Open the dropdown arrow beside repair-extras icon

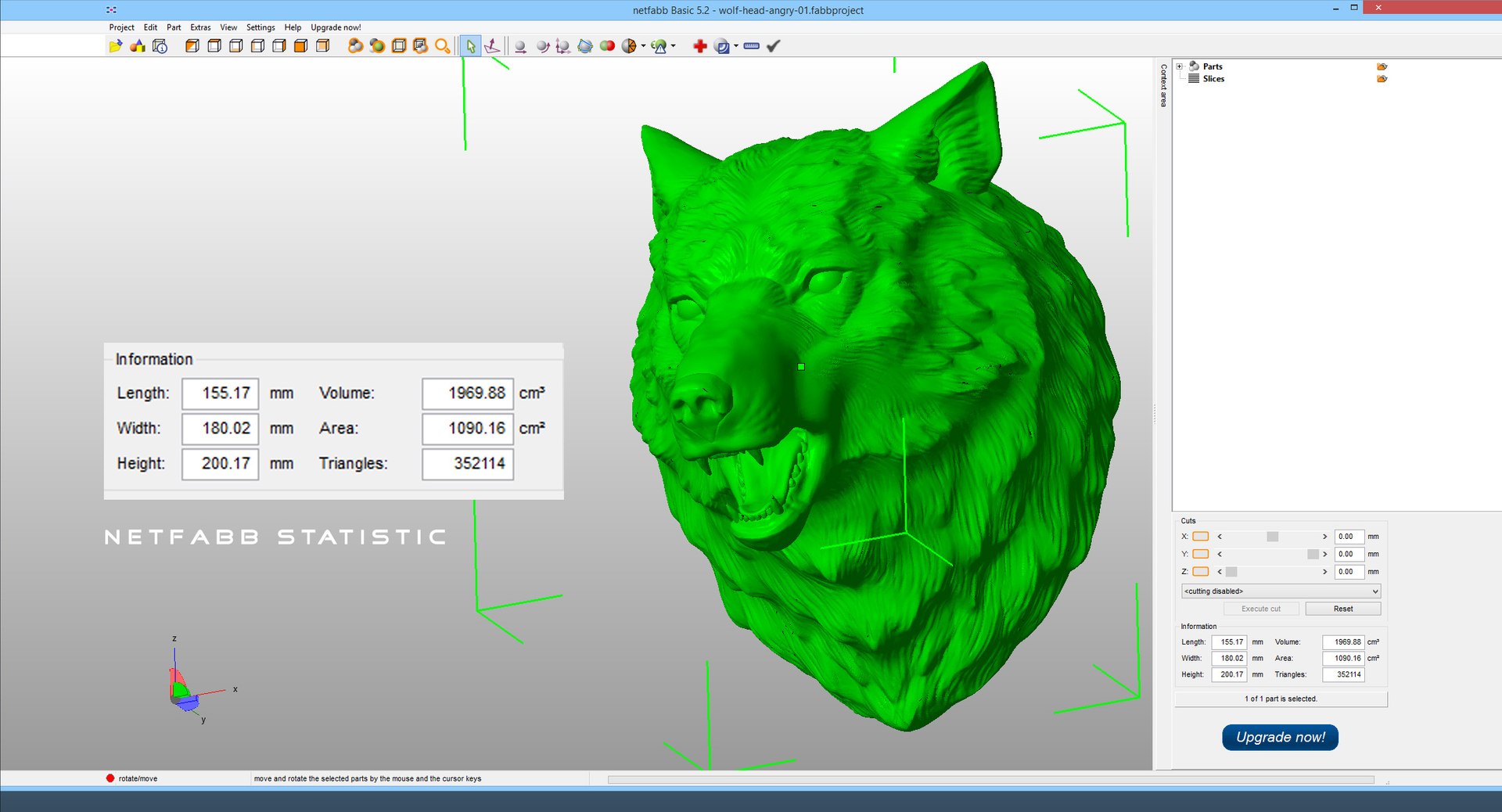point(736,46)
